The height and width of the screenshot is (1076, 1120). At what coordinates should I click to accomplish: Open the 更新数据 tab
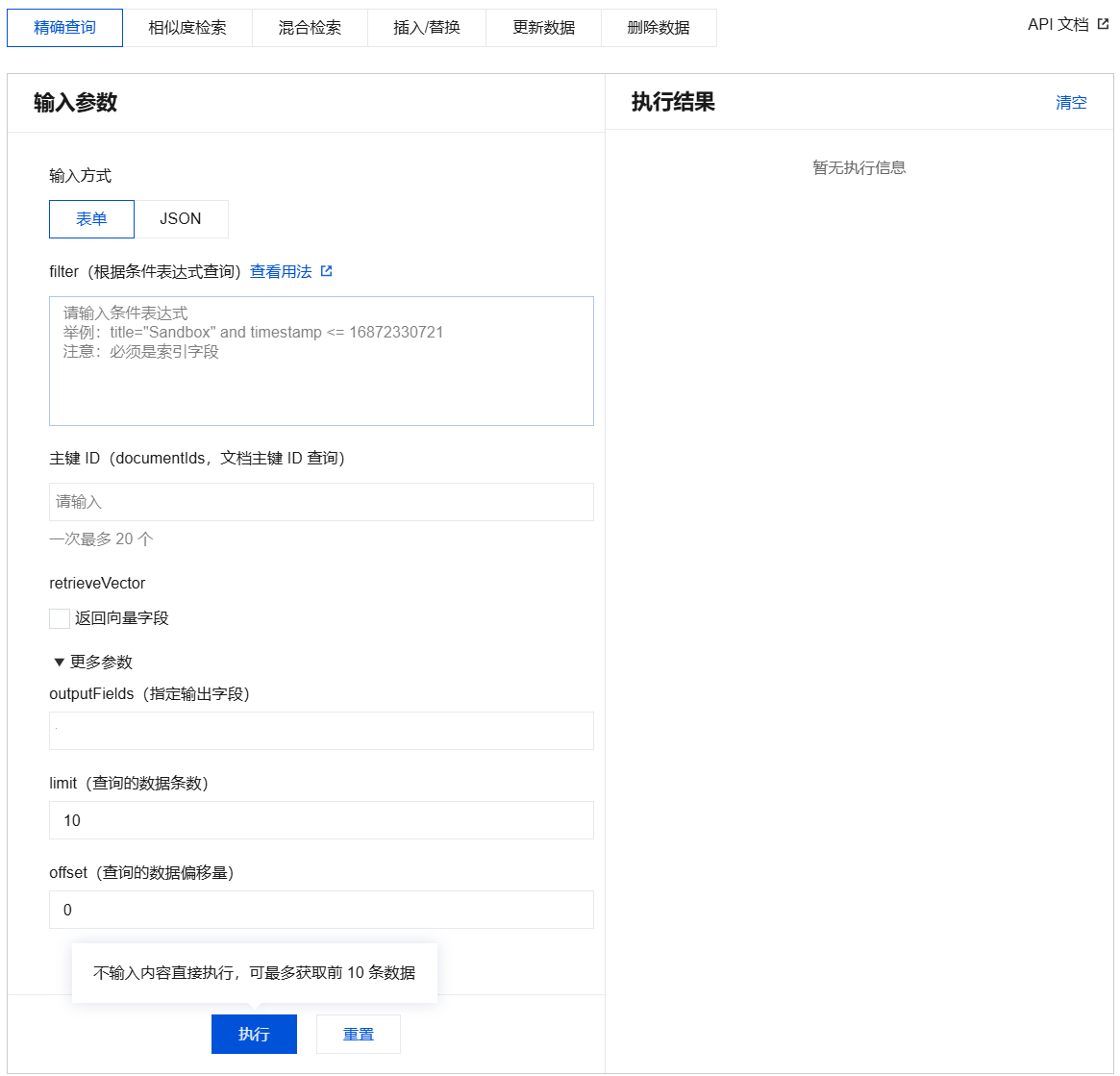coord(543,28)
